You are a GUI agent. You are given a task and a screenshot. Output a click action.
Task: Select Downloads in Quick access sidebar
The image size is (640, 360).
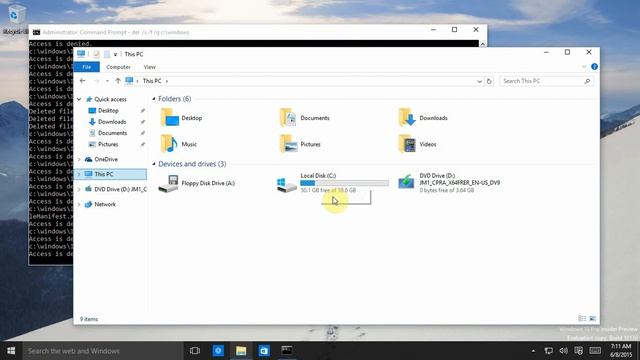tap(112, 122)
